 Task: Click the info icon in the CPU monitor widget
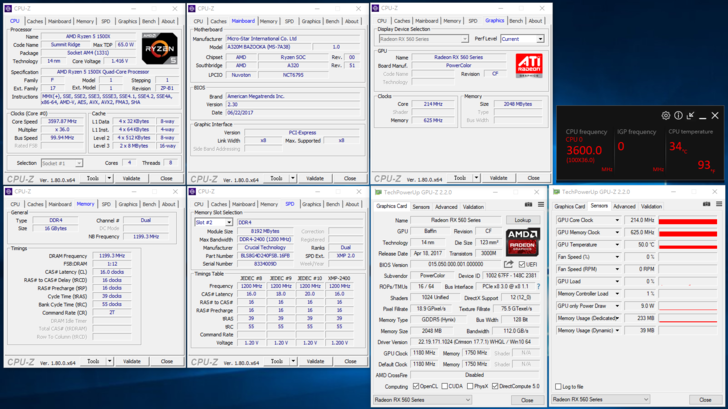(x=678, y=116)
